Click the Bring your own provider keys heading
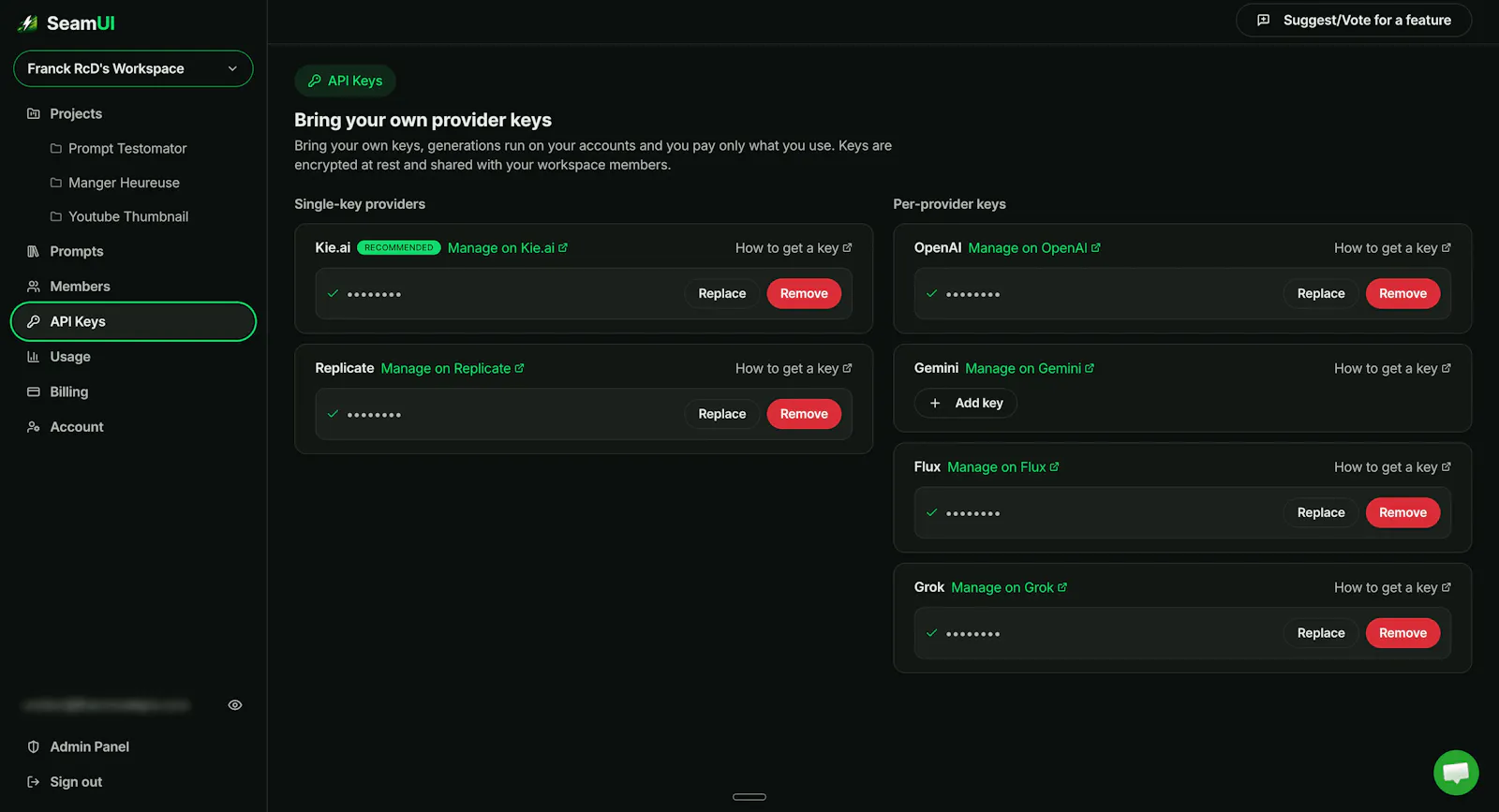 [x=423, y=120]
